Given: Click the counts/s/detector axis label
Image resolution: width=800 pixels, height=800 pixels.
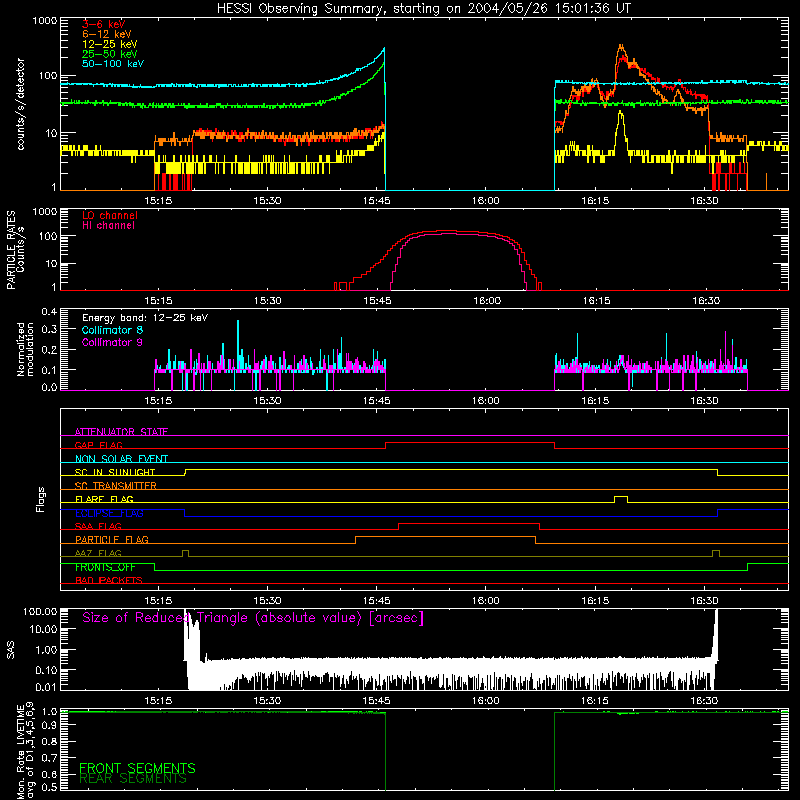Looking at the screenshot, I should pos(21,104).
